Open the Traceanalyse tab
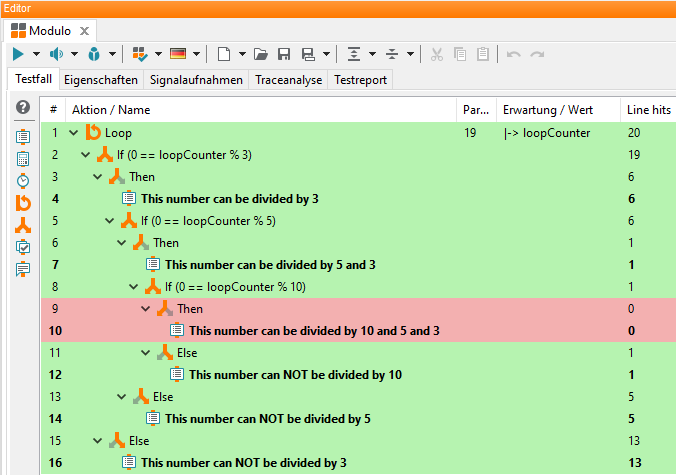This screenshot has width=676, height=475. tap(288, 80)
